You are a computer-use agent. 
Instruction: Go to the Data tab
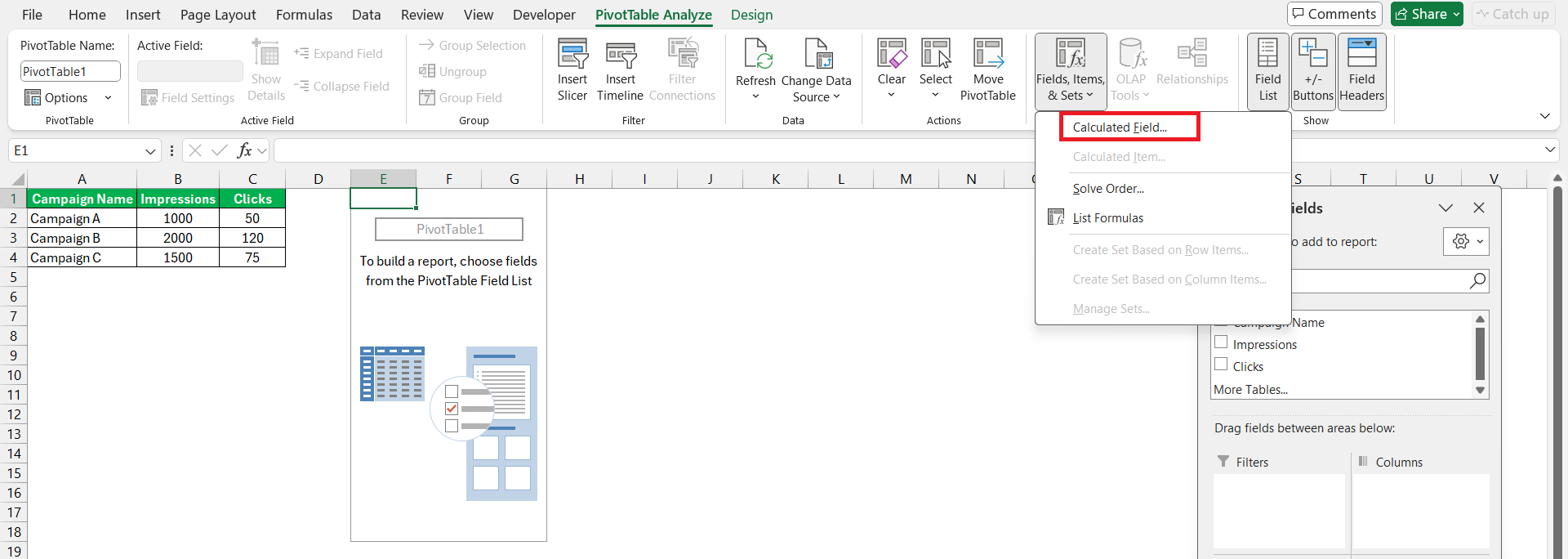point(366,15)
